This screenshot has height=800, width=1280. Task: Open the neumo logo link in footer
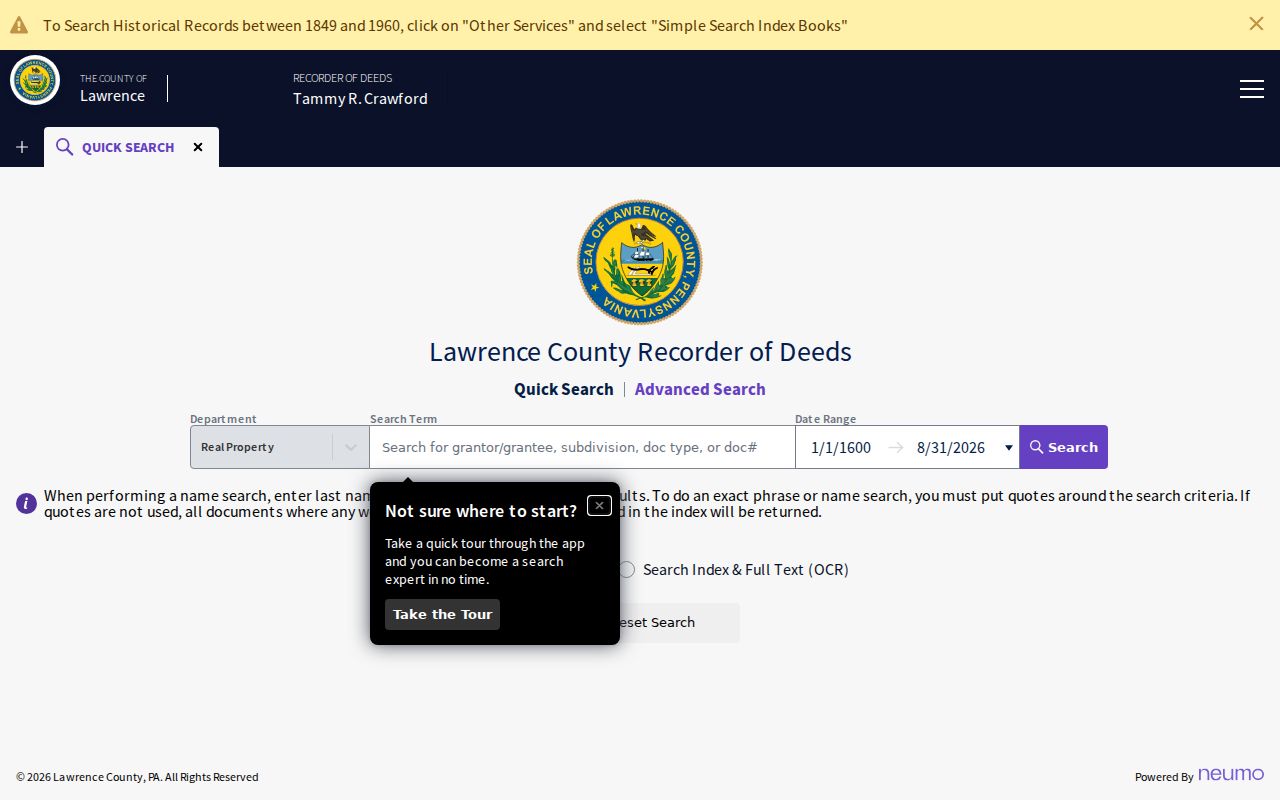coord(1231,775)
